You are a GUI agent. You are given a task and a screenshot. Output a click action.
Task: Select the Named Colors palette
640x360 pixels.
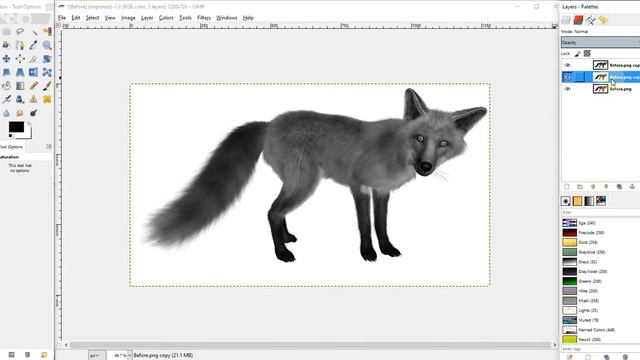(x=601, y=330)
